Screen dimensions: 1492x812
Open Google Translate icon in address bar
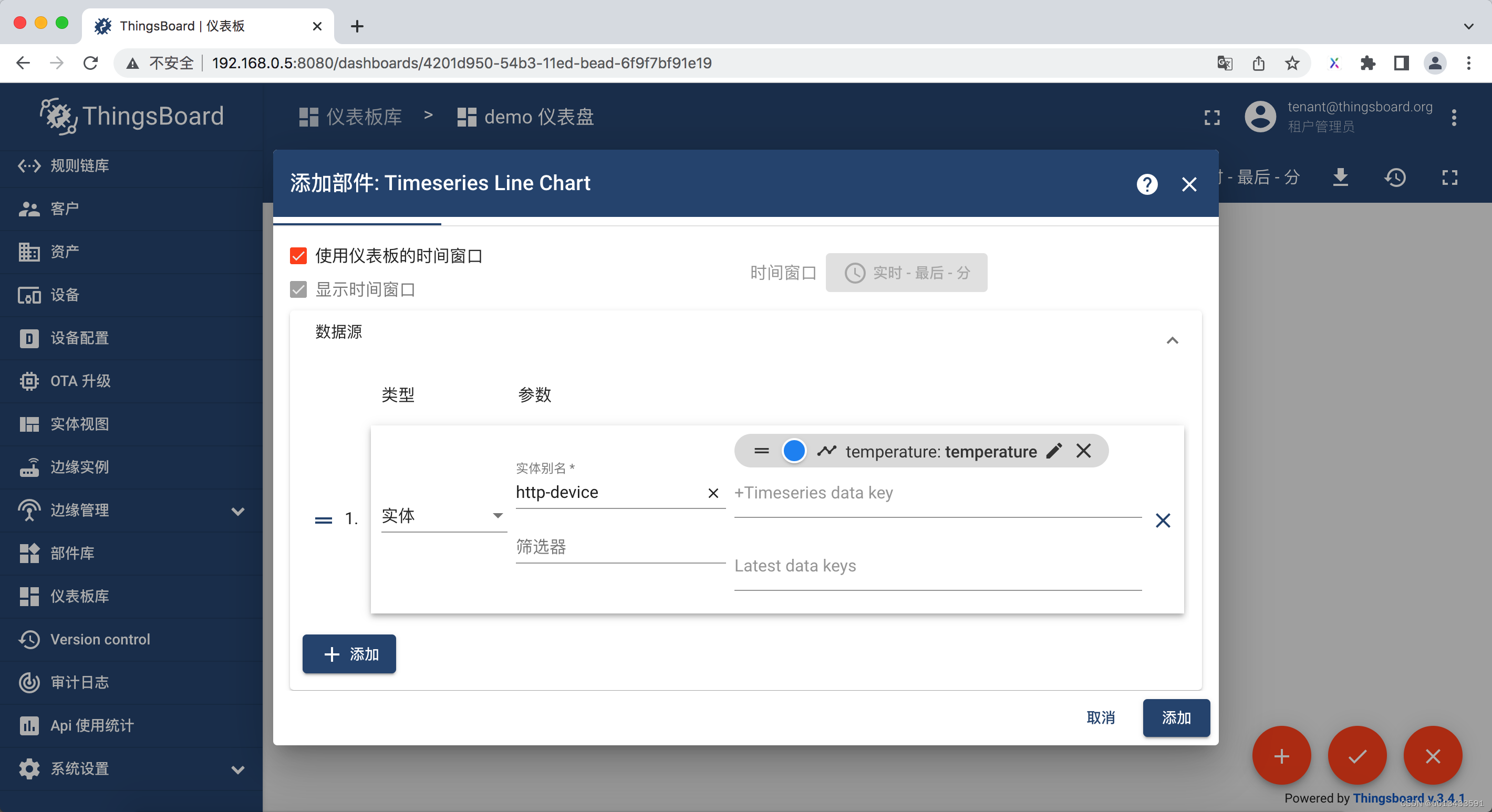[1225, 63]
